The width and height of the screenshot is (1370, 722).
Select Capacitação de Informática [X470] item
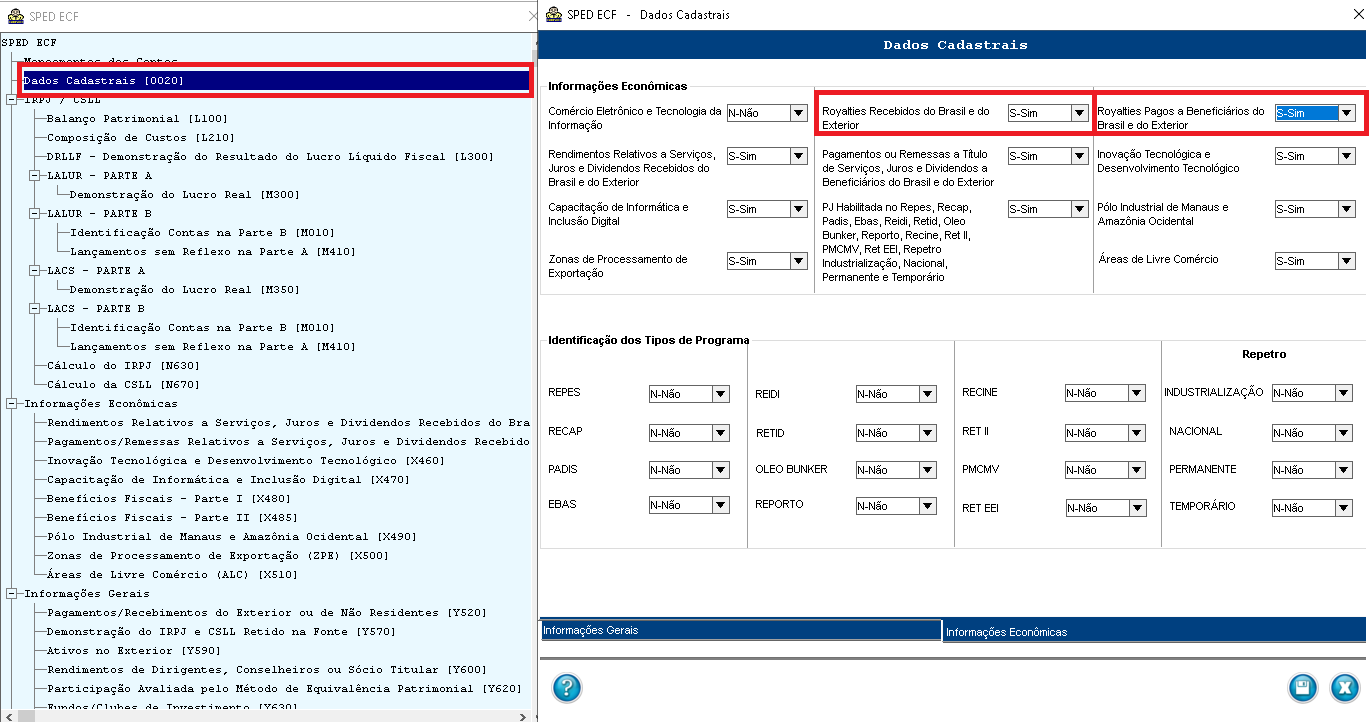click(x=227, y=479)
